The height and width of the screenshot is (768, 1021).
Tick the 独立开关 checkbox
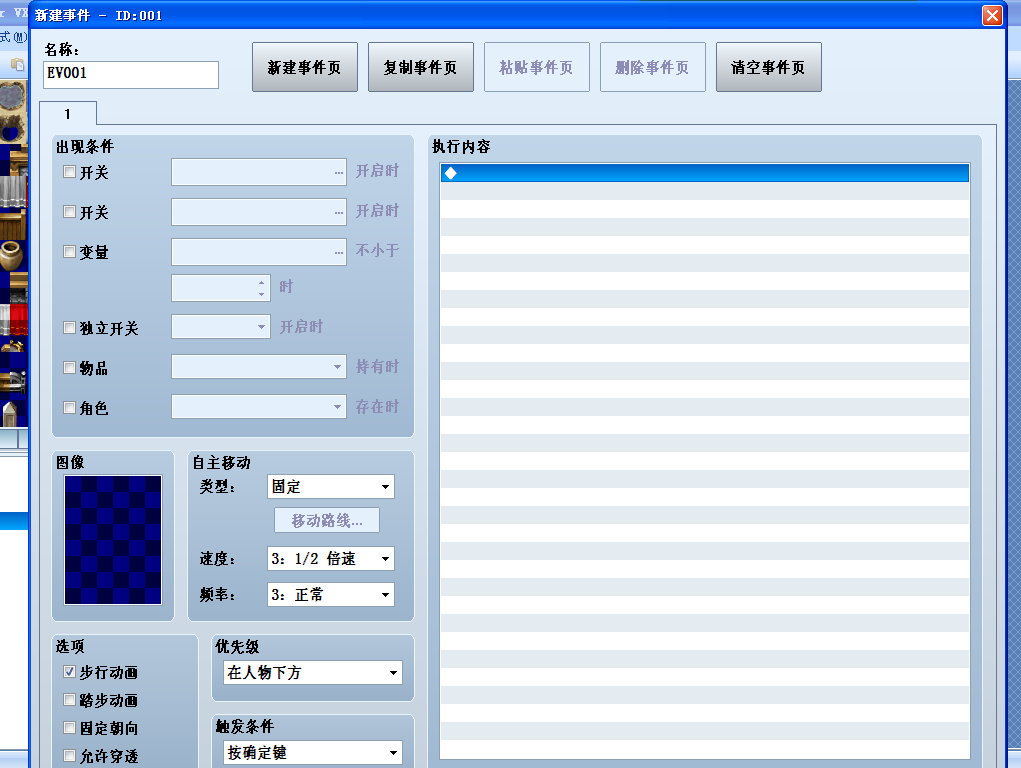click(x=70, y=328)
